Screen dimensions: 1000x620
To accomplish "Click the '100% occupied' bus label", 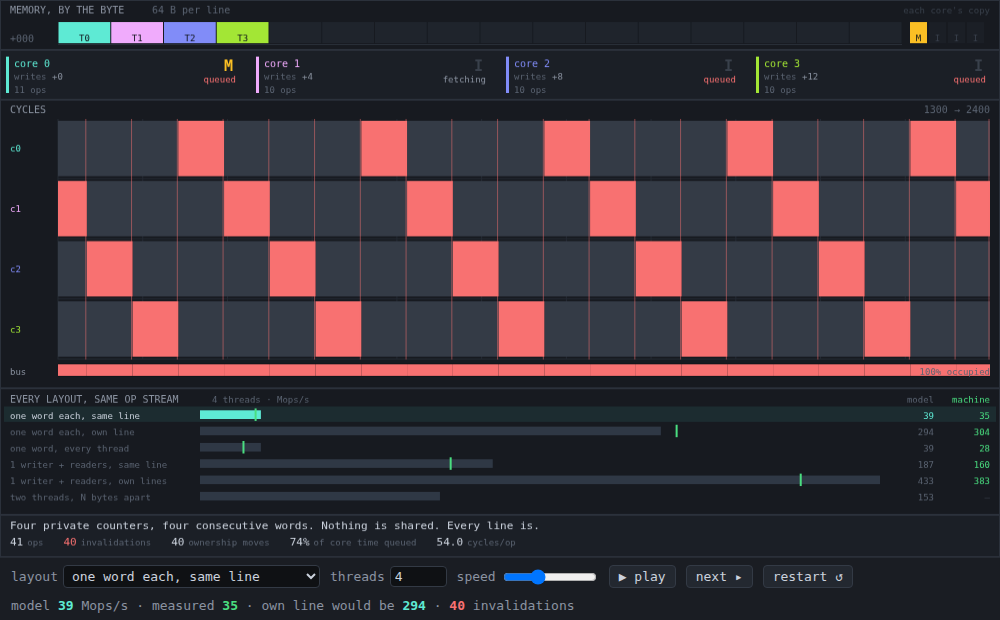I will click(x=954, y=371).
